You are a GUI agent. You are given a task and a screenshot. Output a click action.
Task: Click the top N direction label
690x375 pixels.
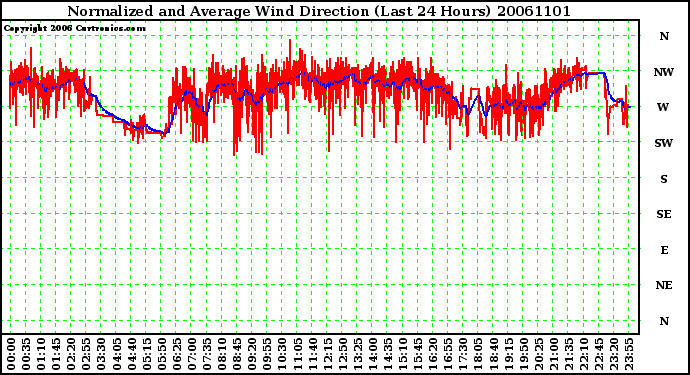click(664, 36)
